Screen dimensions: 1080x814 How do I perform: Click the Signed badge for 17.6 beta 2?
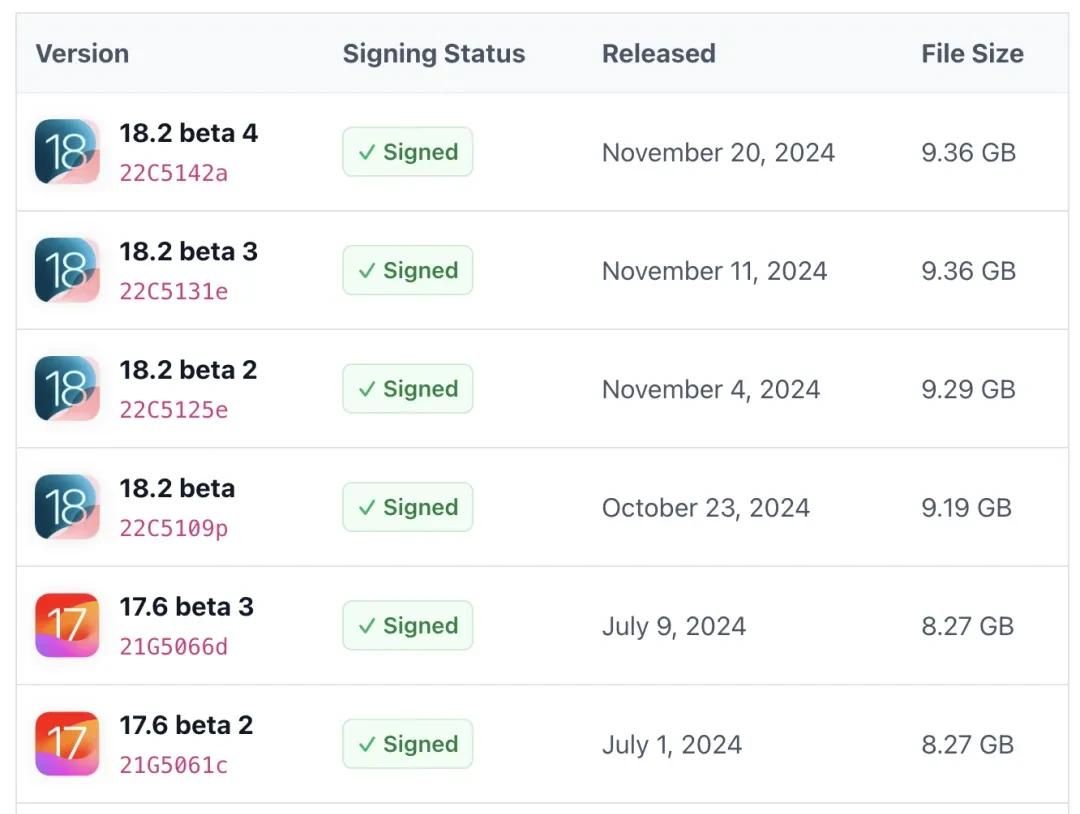(407, 744)
